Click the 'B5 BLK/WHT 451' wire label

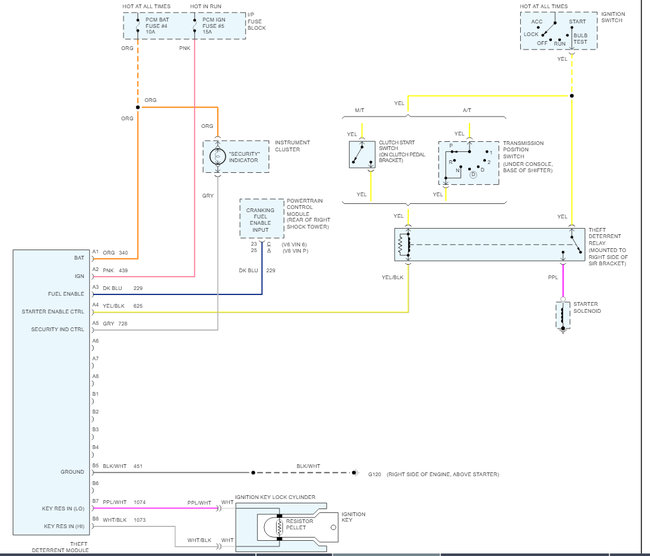[117, 466]
